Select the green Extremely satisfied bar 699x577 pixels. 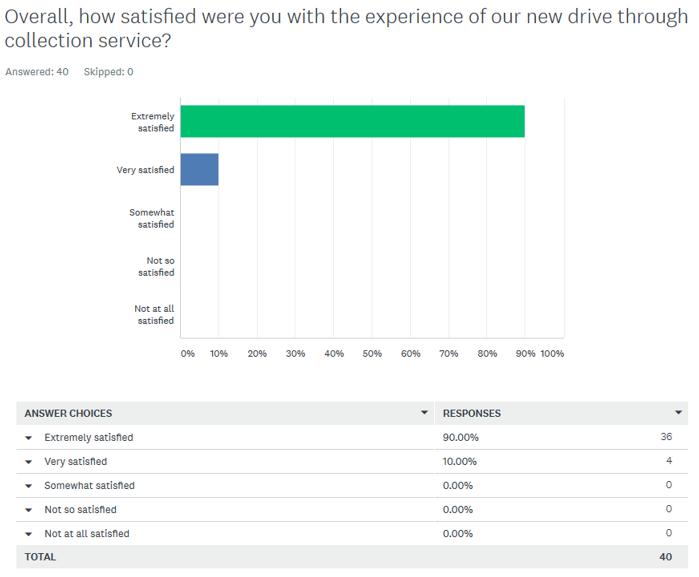pyautogui.click(x=352, y=121)
